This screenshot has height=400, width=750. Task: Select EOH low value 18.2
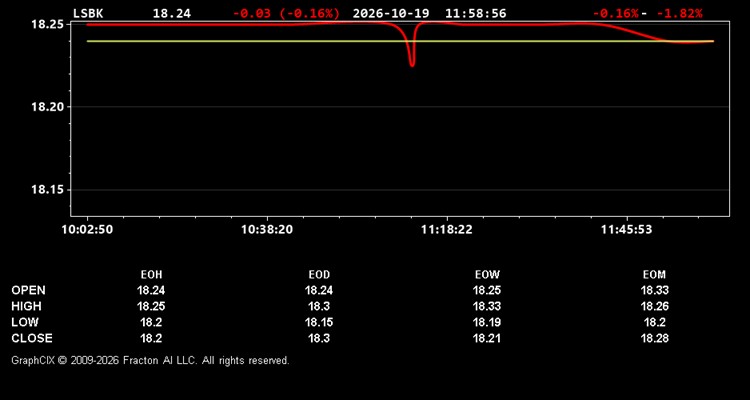151,322
